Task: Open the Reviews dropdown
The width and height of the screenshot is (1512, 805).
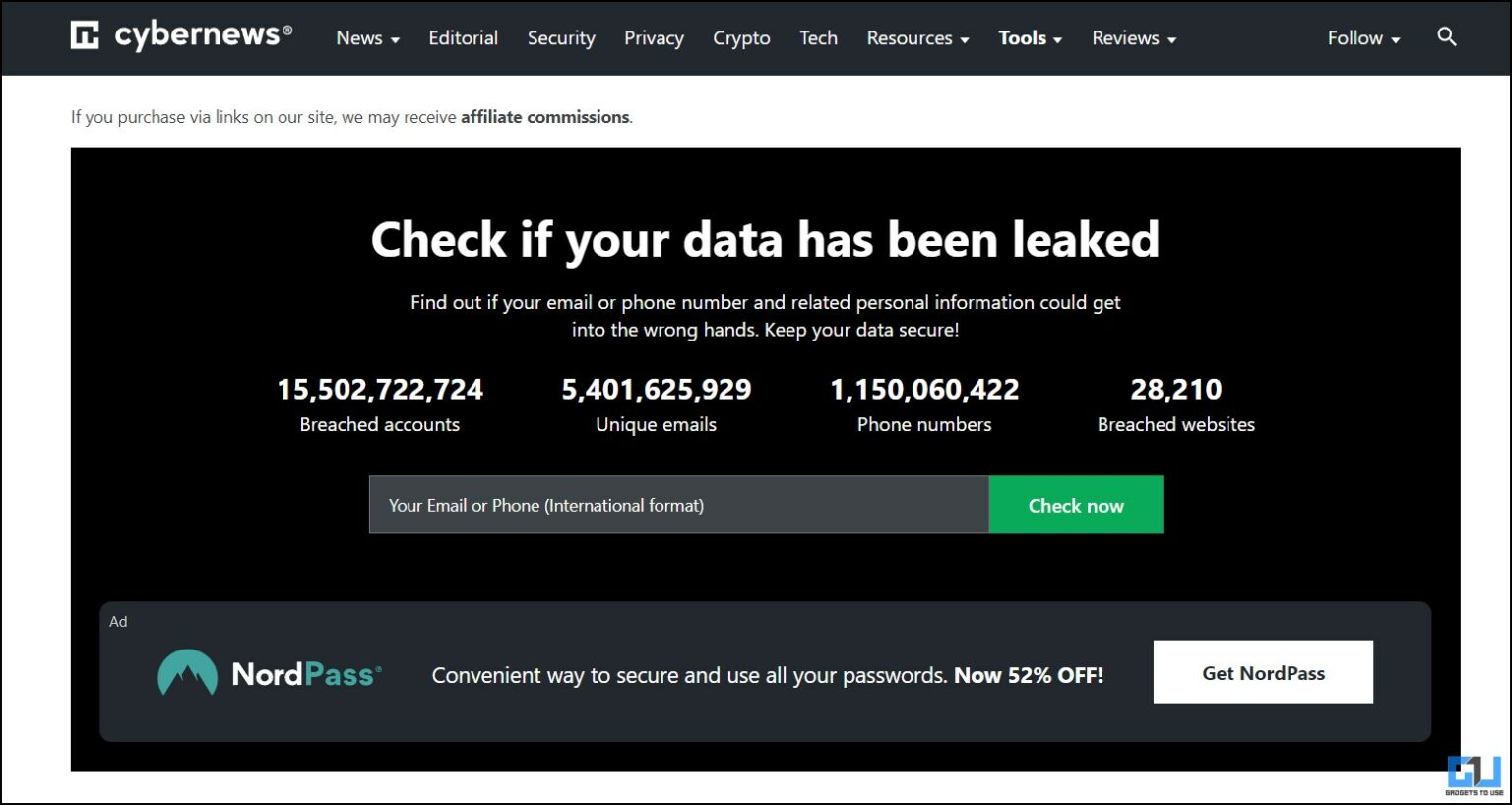Action: point(1132,38)
